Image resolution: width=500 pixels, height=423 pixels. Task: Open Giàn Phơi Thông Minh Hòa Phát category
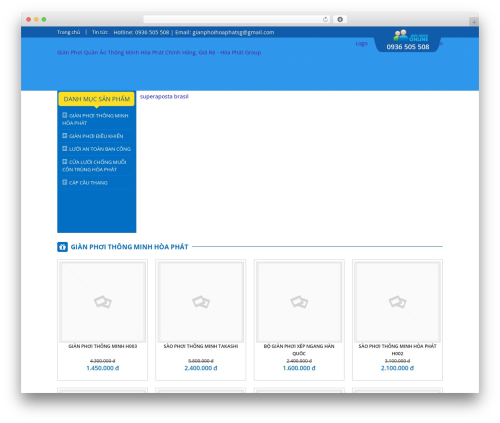tap(95, 119)
